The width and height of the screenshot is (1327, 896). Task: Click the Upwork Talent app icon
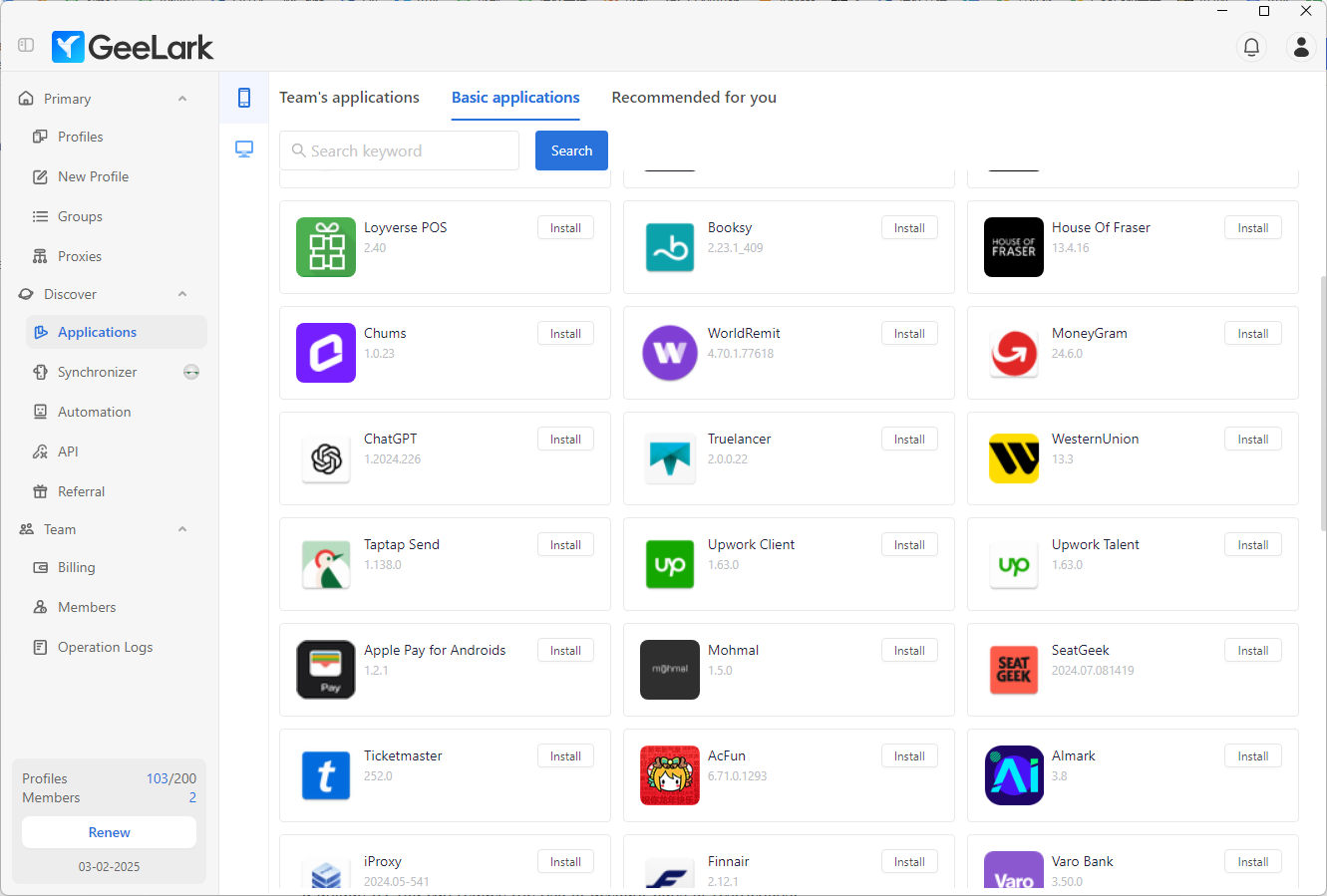(x=1014, y=564)
